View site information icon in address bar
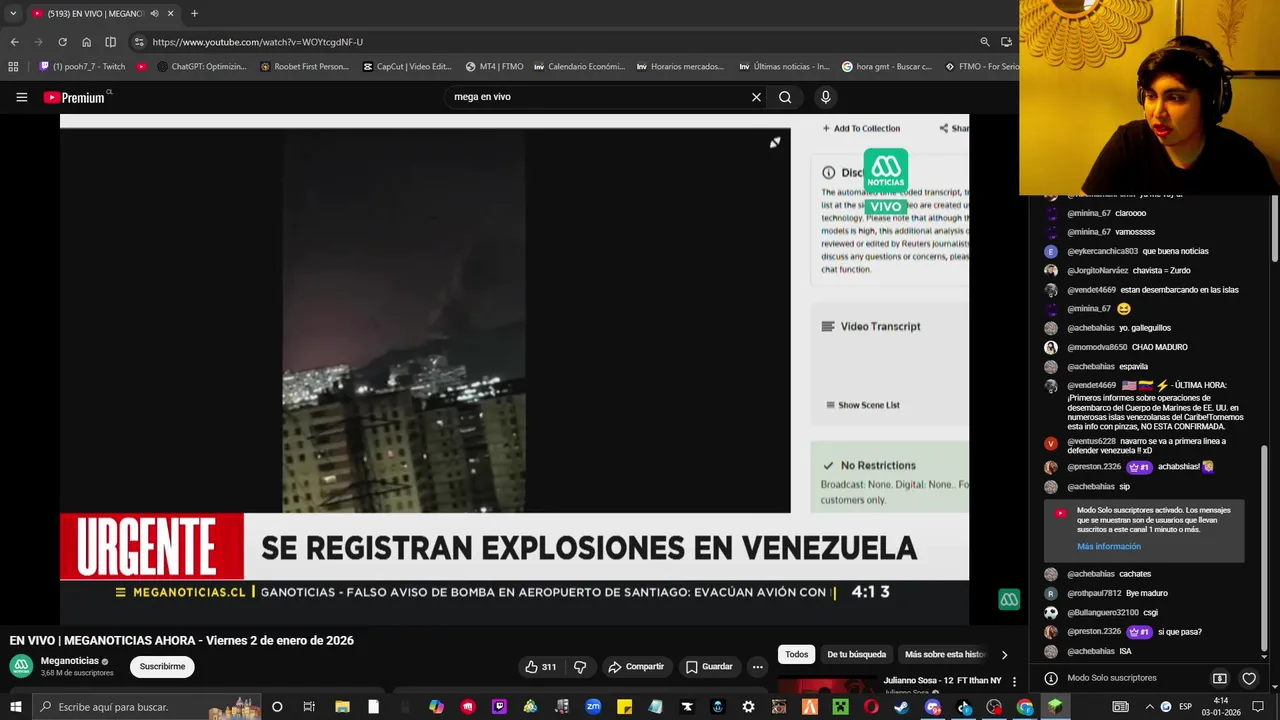This screenshot has height=720, width=1280. click(x=139, y=42)
